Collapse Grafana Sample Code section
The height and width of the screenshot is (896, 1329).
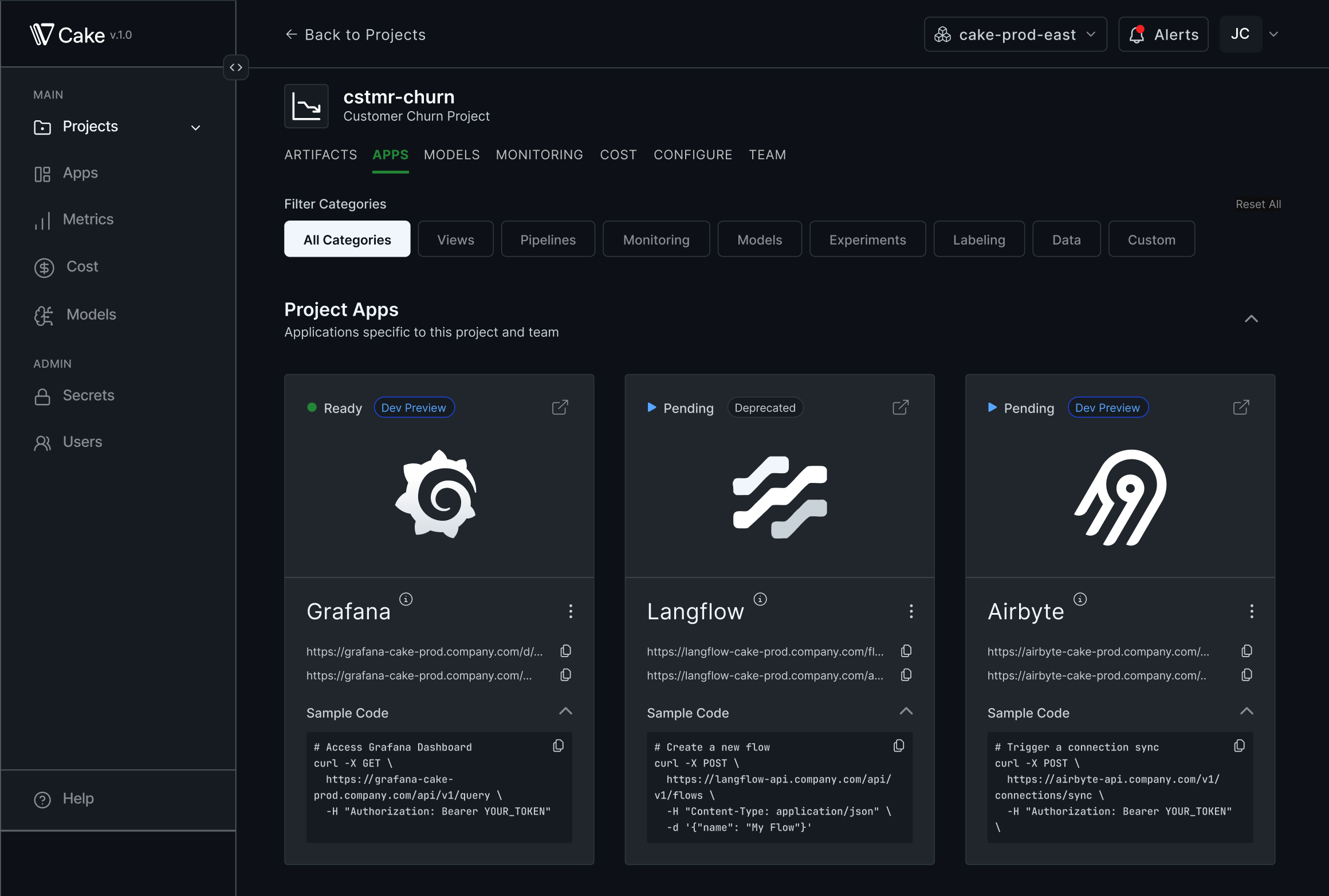point(565,712)
